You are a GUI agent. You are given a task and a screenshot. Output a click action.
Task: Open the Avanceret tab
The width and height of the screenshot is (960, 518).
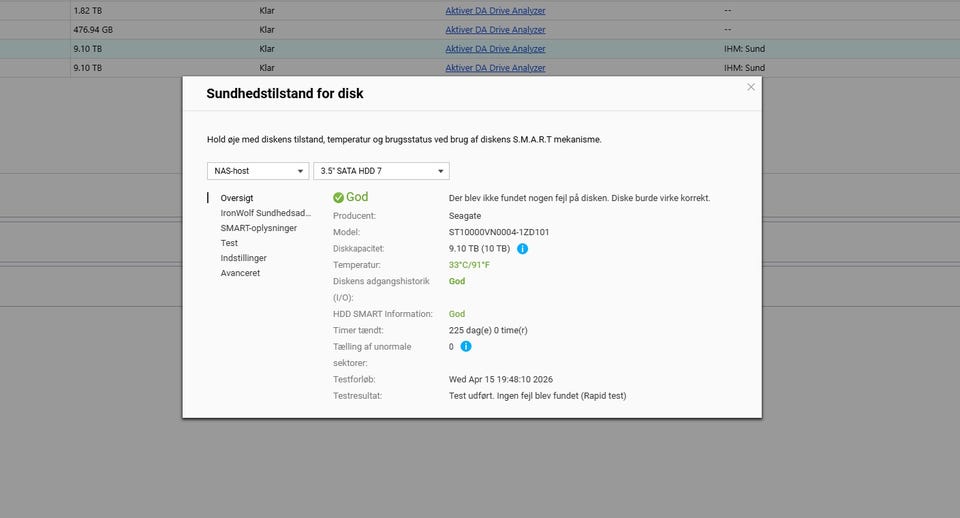coord(240,273)
